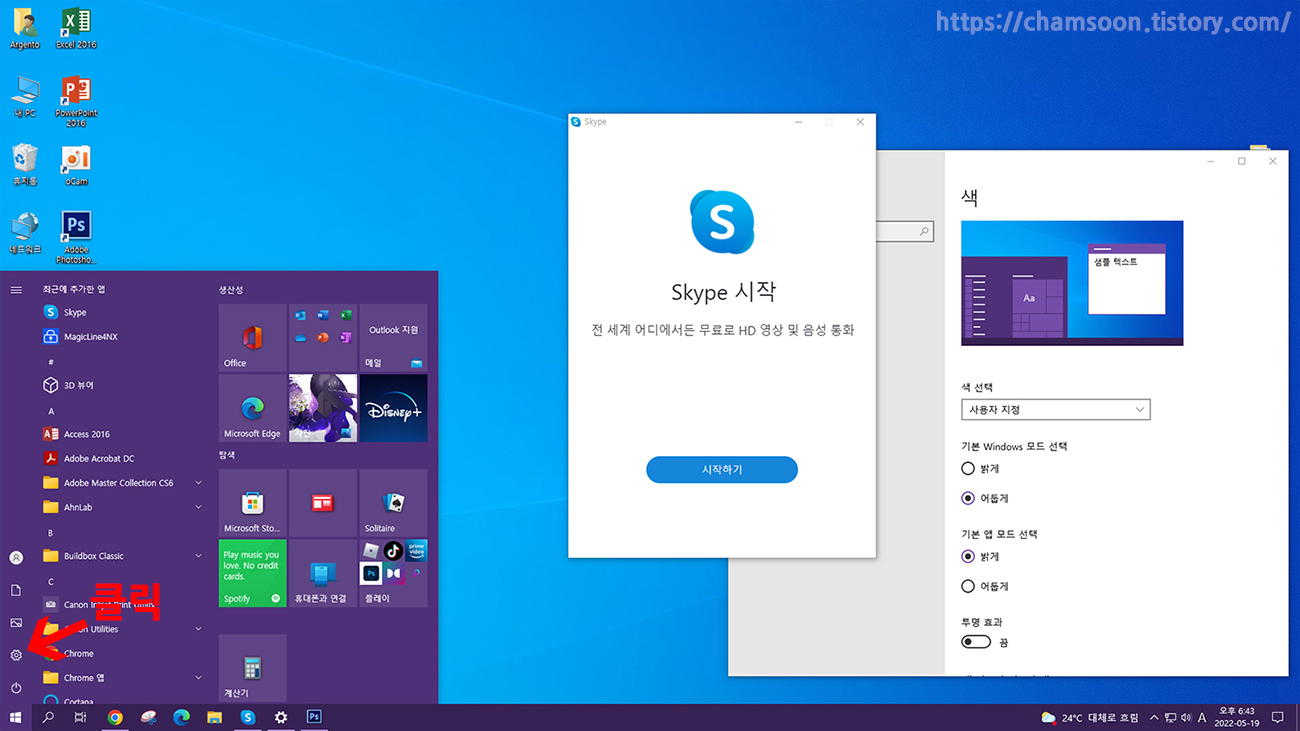Viewport: 1300px width, 731px height.
Task: Select the 휴지통 recycle bin on the desktop
Action: 25,165
